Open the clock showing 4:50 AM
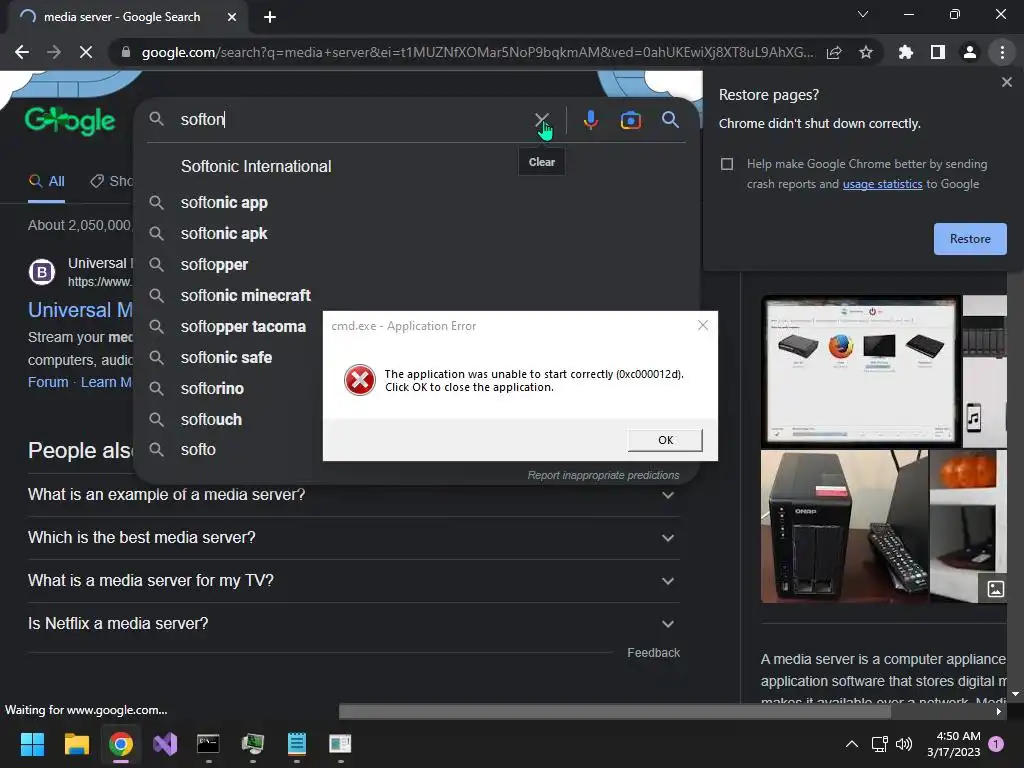 tap(954, 744)
